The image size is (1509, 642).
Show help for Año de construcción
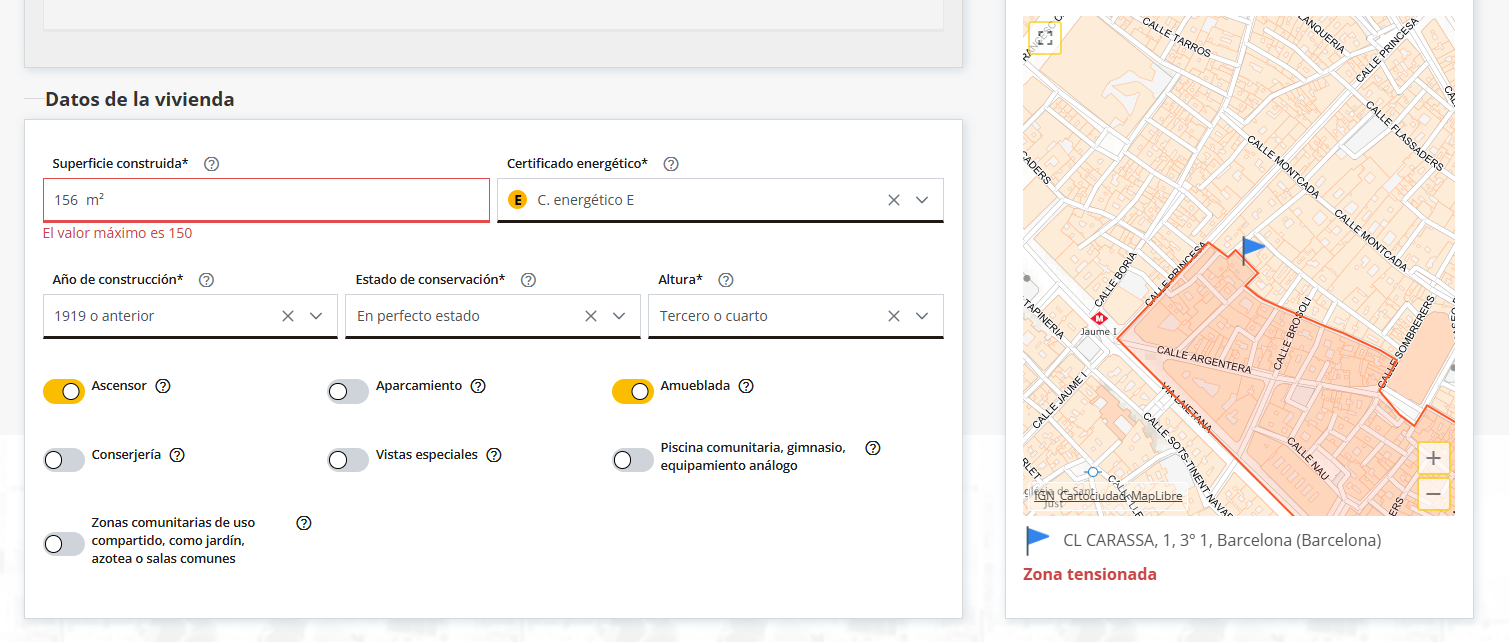pyautogui.click(x=207, y=280)
